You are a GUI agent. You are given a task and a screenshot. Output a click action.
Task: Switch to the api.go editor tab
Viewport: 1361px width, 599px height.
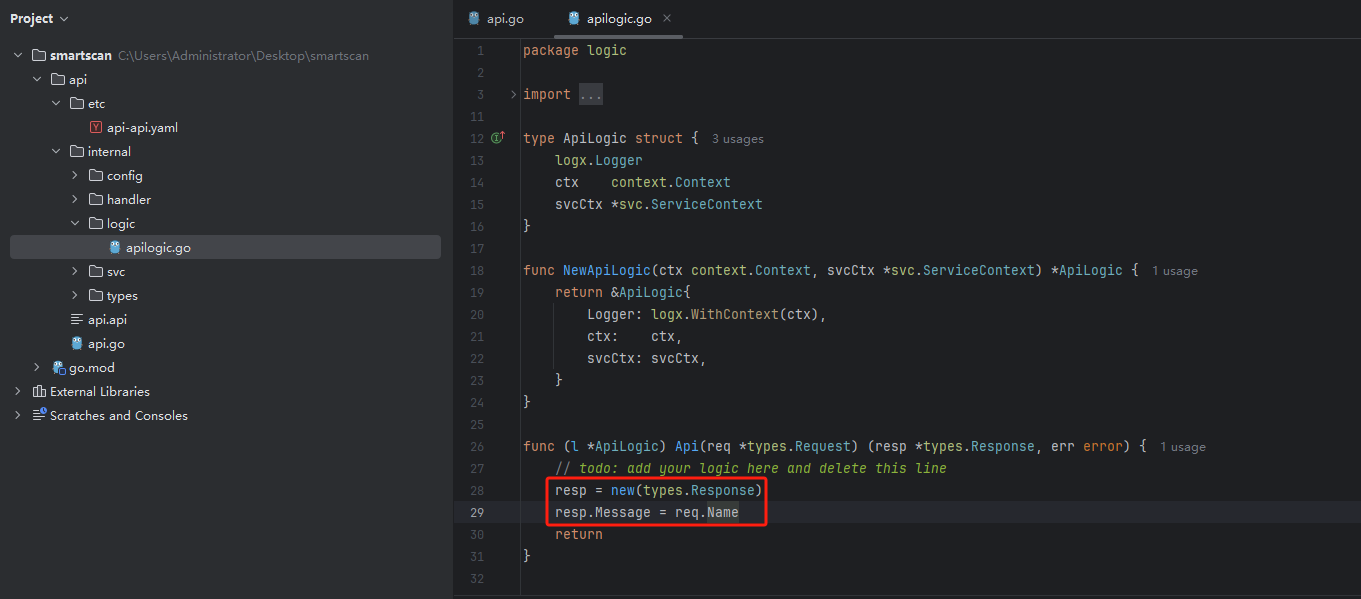pyautogui.click(x=495, y=19)
